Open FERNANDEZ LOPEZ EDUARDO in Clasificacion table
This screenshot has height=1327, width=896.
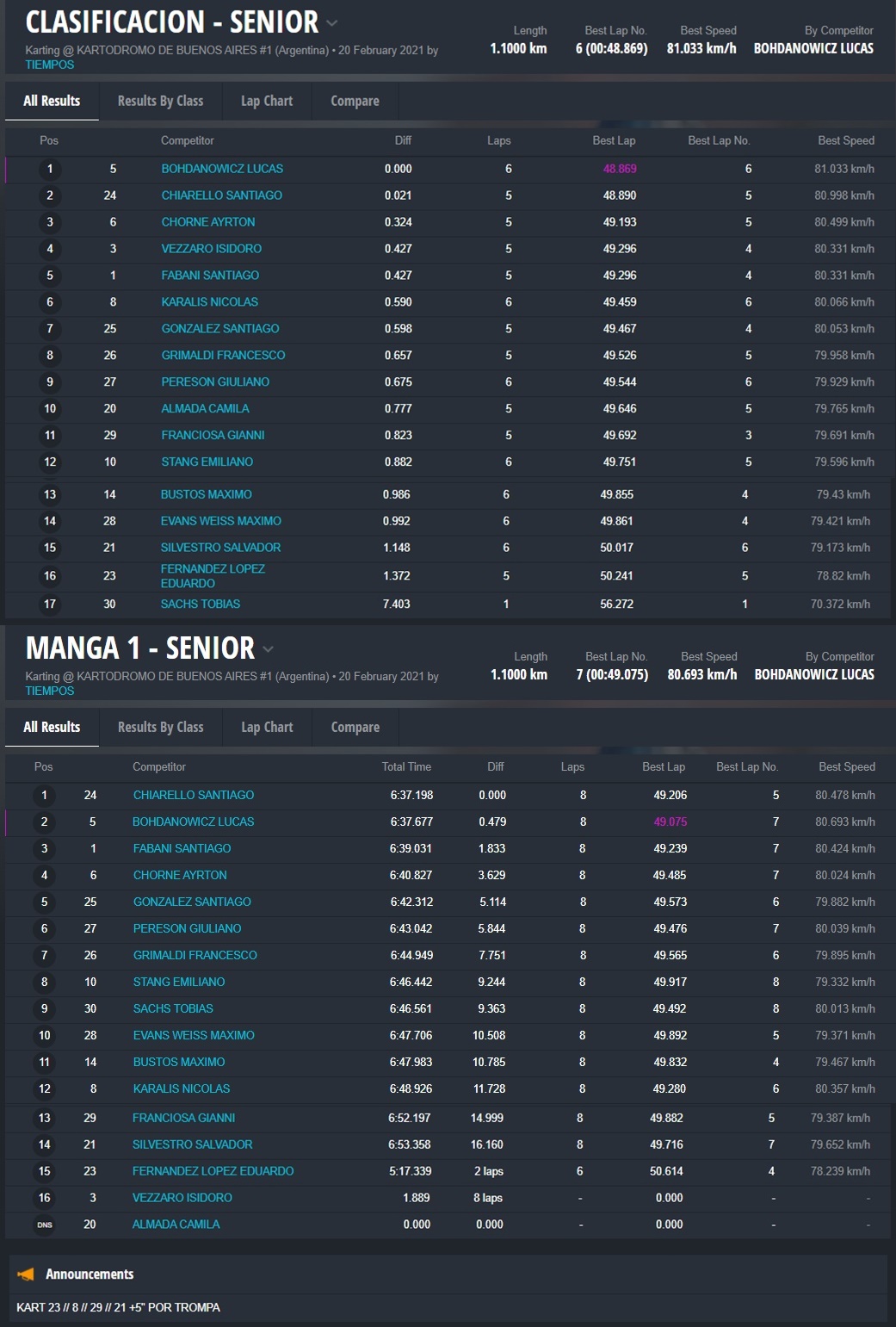(213, 576)
